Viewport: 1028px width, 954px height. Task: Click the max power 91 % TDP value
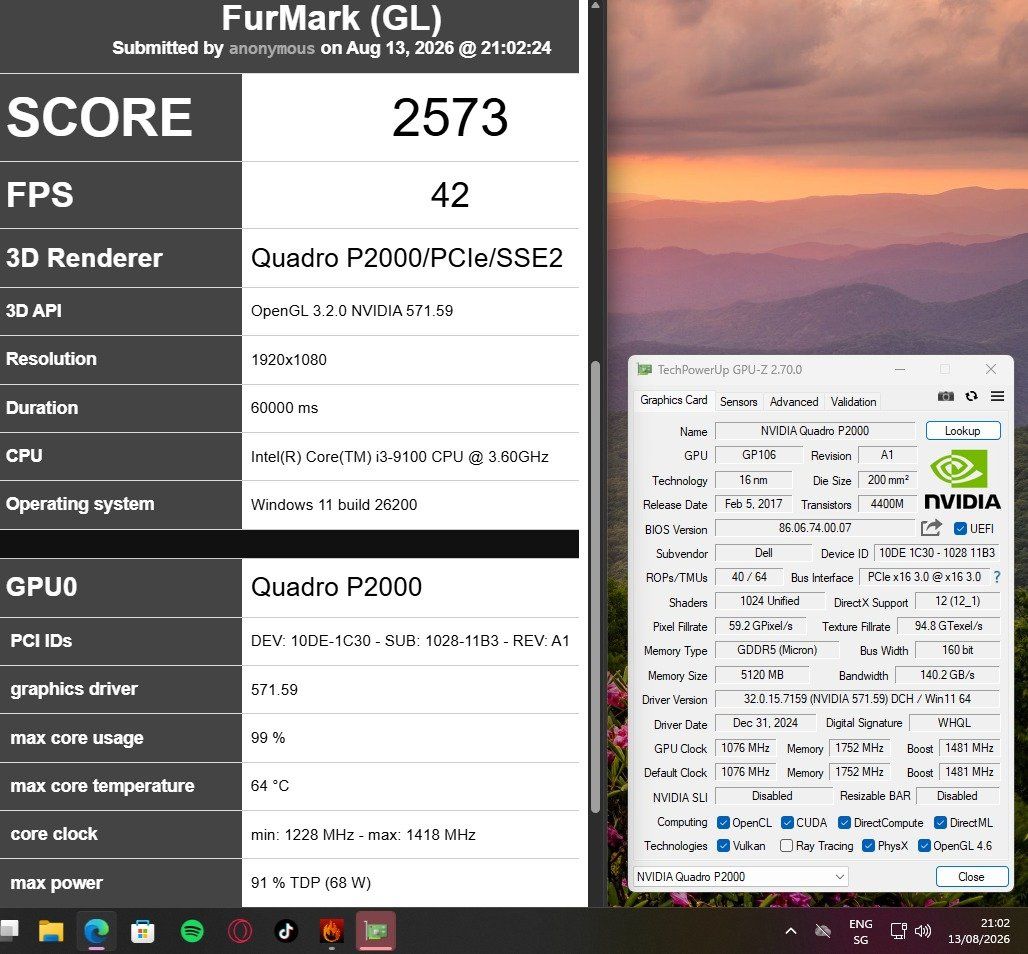click(x=310, y=883)
